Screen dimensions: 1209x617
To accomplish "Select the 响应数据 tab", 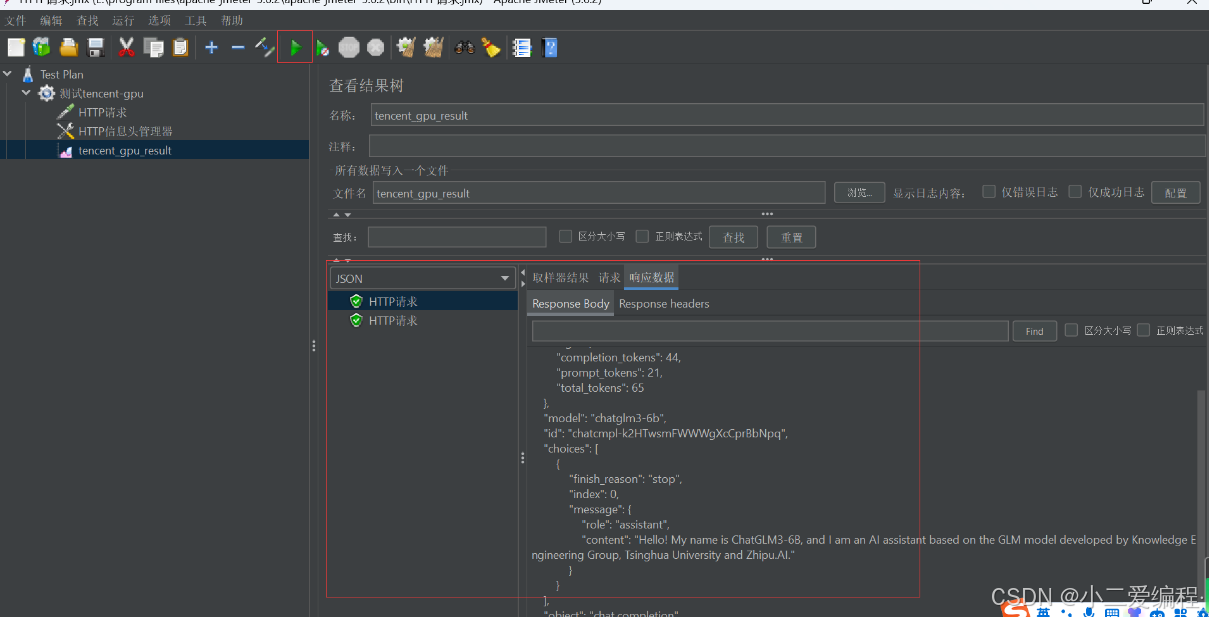I will click(x=651, y=278).
